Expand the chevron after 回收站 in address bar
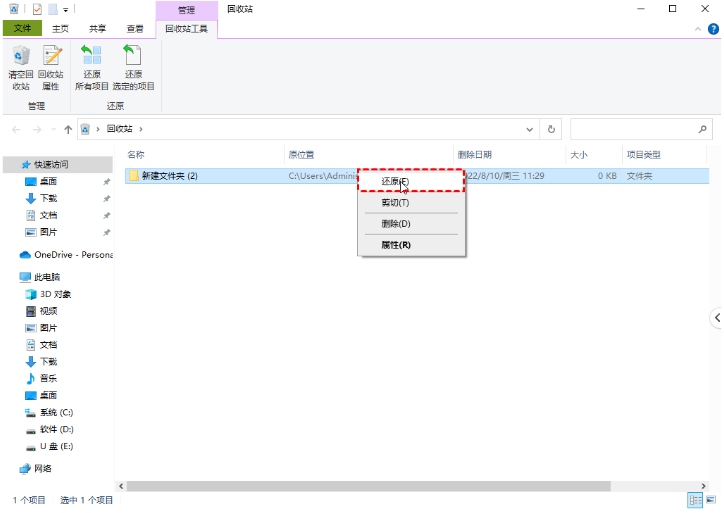 coord(141,129)
